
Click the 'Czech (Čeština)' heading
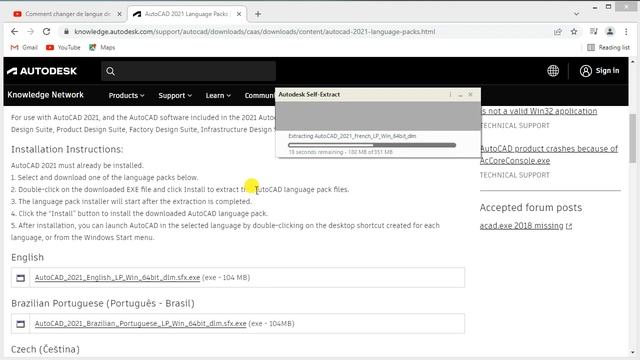coord(45,349)
